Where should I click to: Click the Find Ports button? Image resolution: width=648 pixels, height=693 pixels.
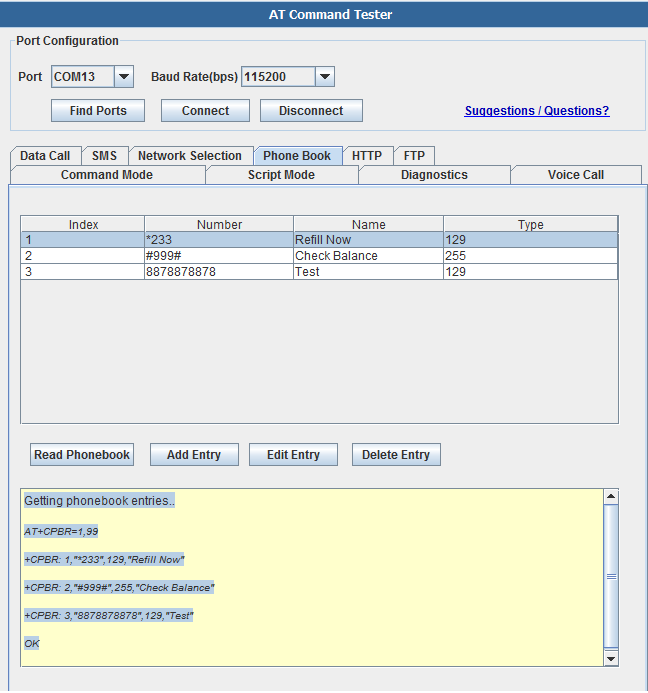point(98,110)
